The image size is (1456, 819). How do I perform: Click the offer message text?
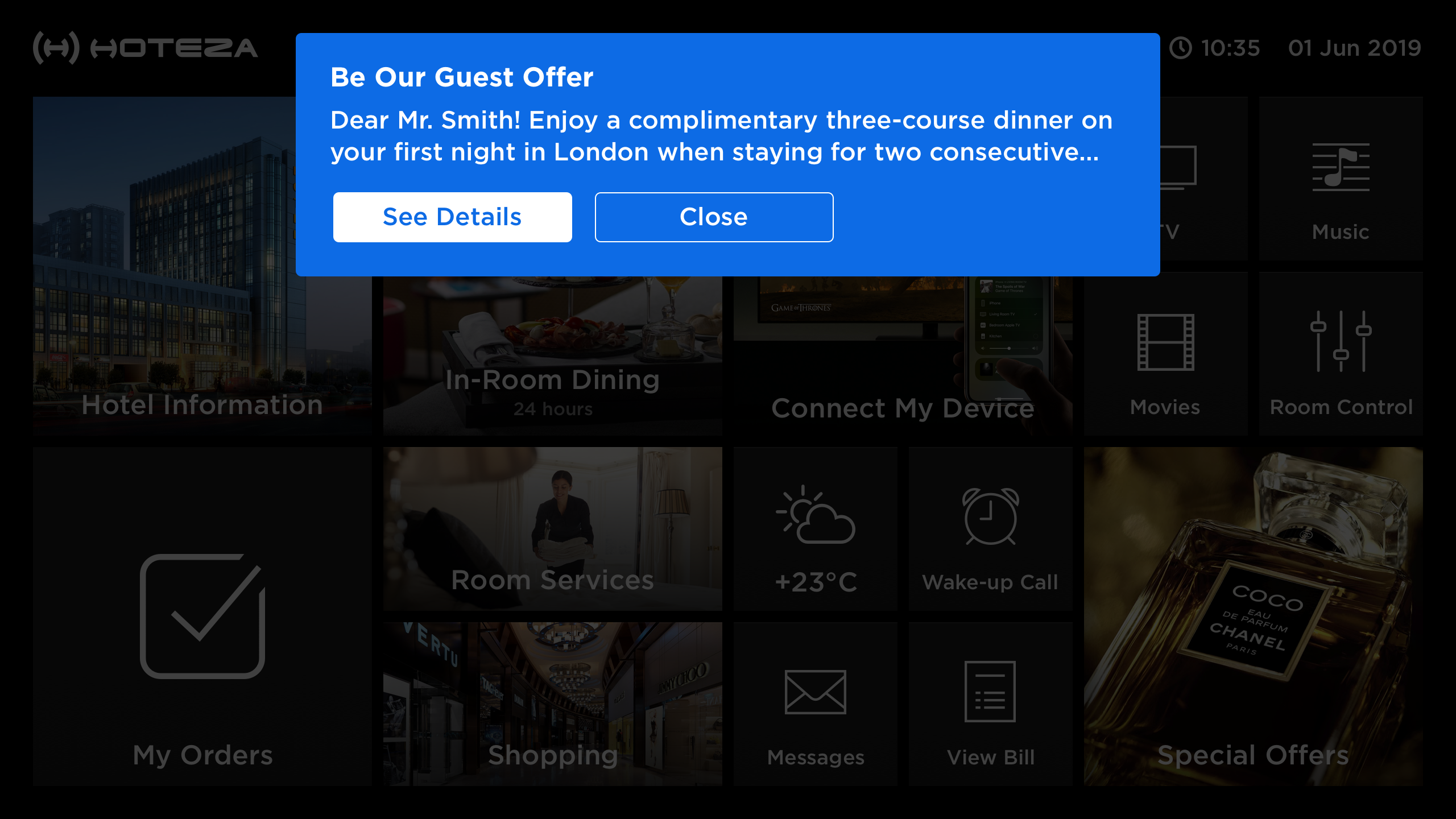pos(721,136)
